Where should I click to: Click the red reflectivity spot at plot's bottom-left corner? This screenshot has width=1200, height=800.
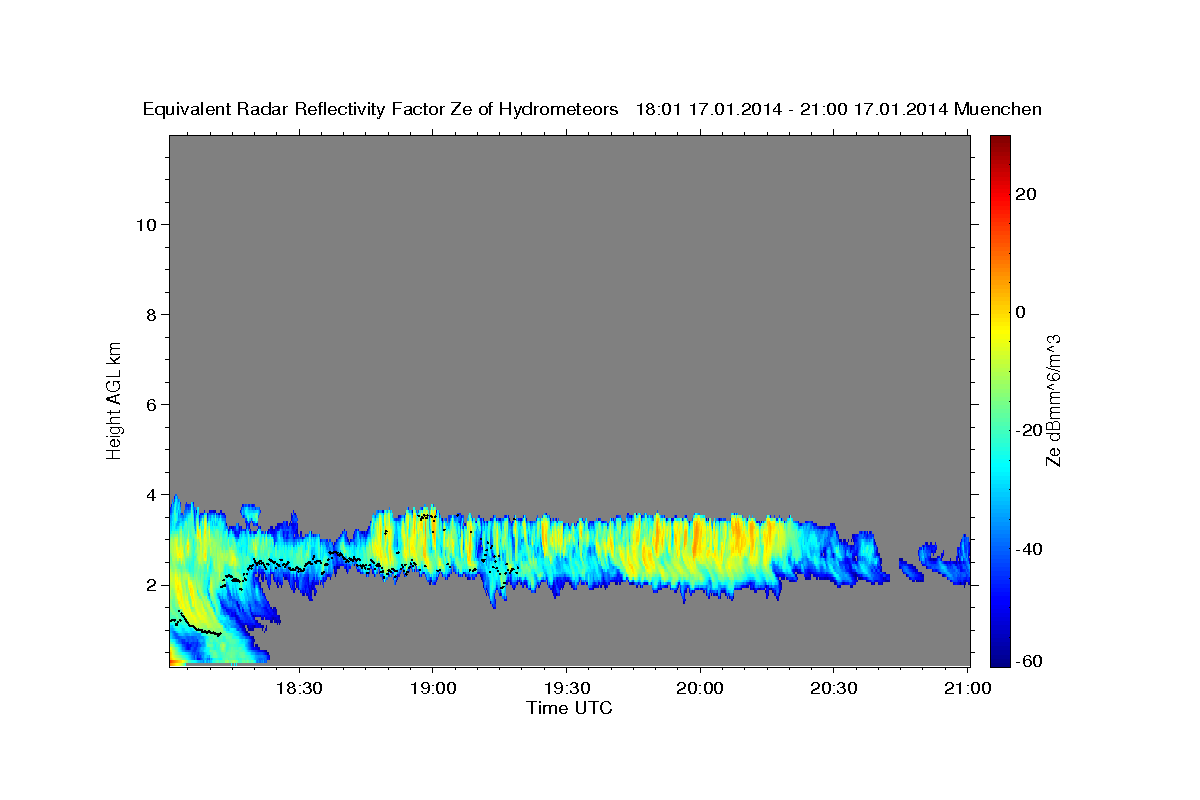click(x=175, y=661)
